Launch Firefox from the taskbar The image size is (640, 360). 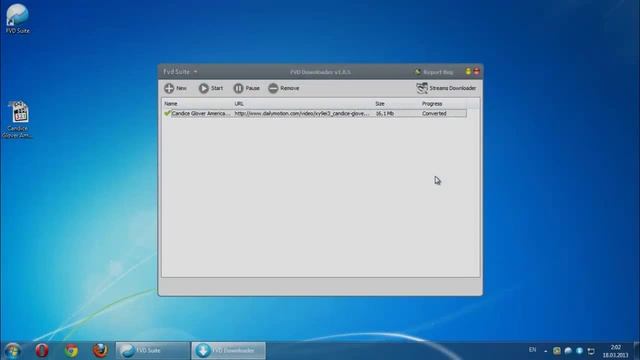(x=100, y=351)
